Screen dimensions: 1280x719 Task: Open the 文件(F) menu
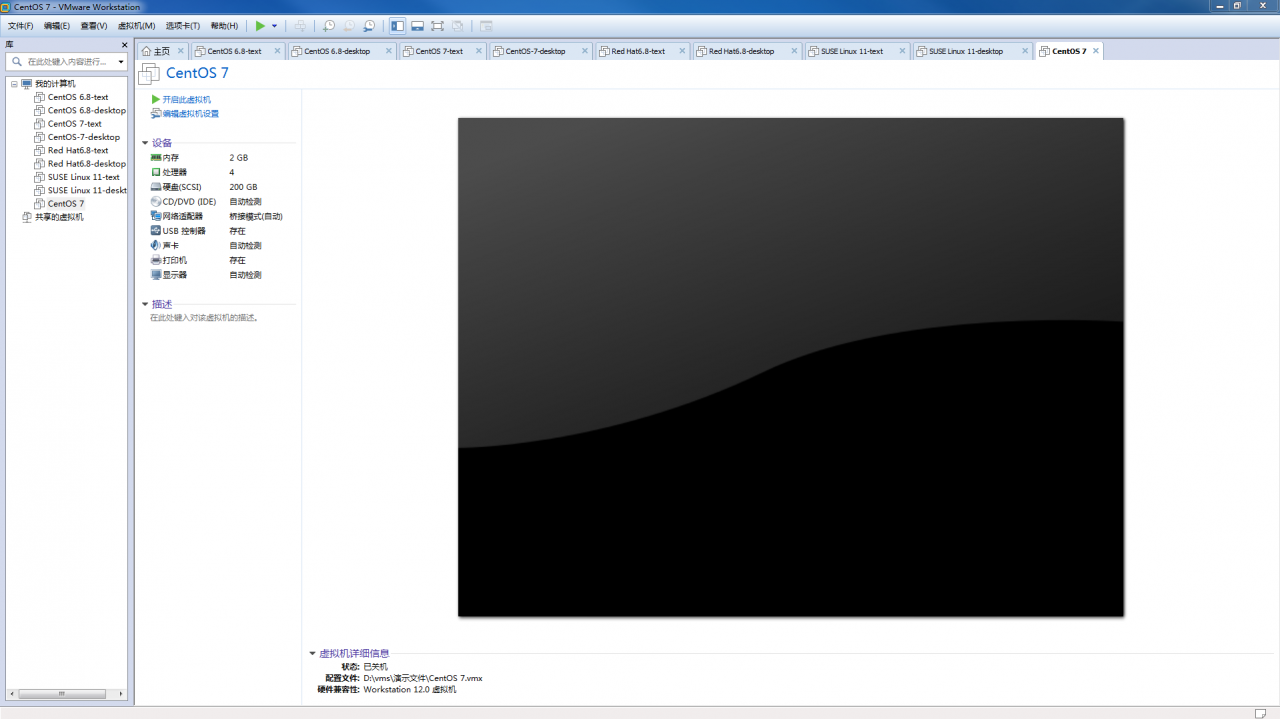(20, 26)
